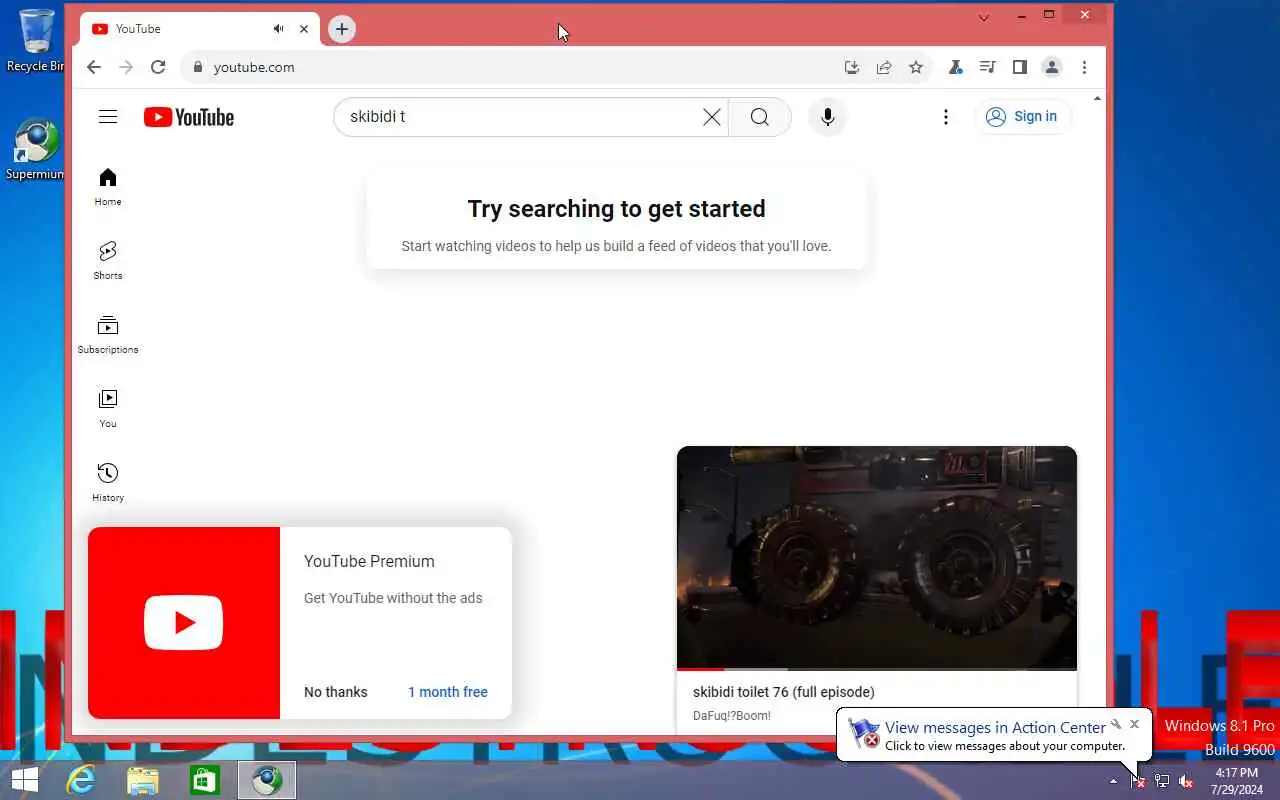Screen dimensions: 1280x800
Task: Click View messages in Action Center
Action: pyautogui.click(x=995, y=728)
